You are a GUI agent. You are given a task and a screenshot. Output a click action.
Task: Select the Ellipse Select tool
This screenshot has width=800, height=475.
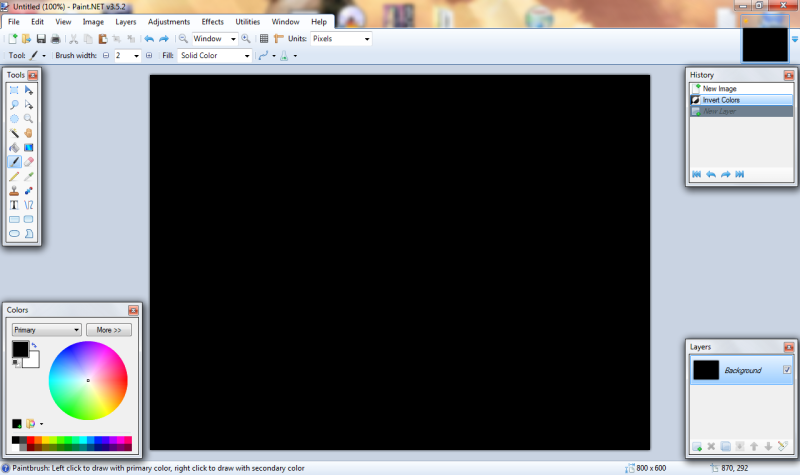pyautogui.click(x=14, y=119)
